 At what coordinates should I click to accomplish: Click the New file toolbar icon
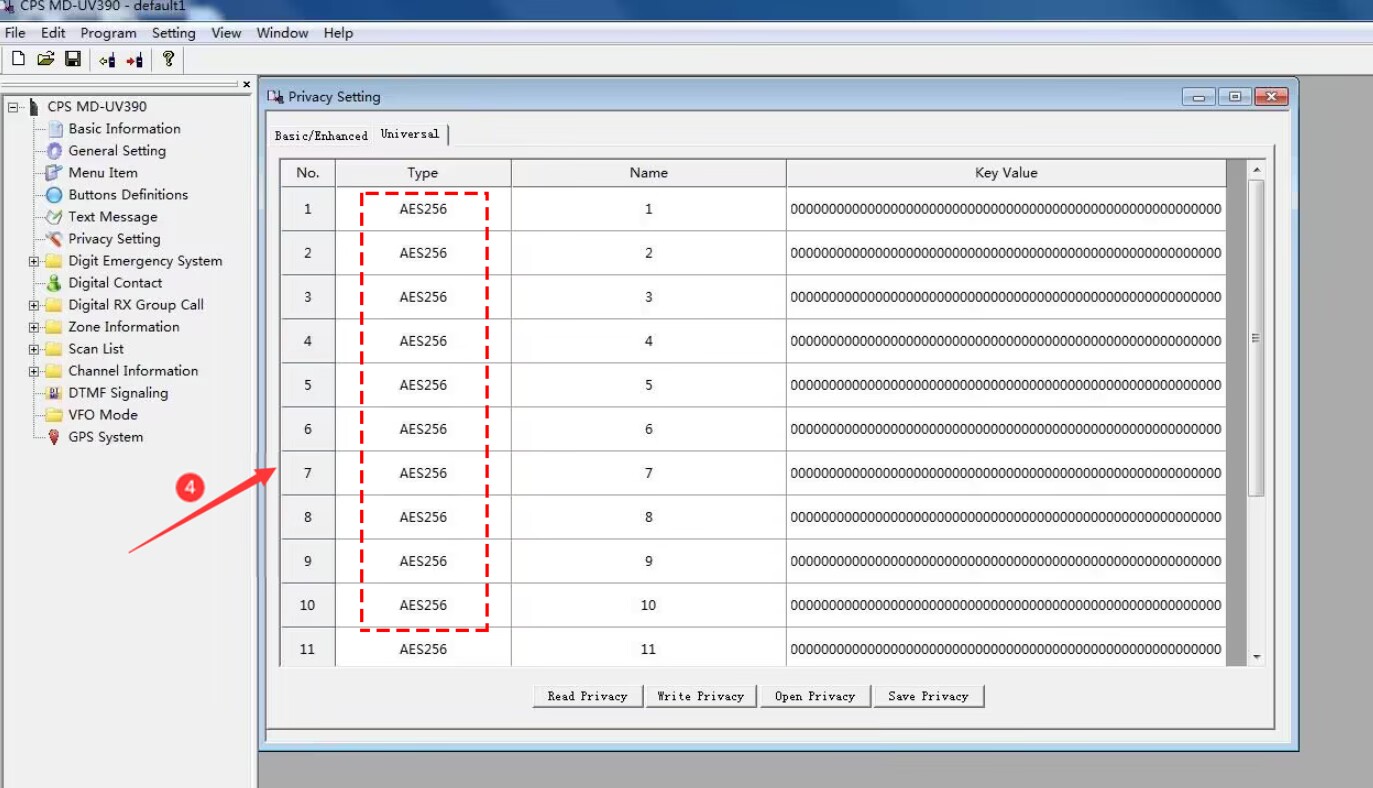[x=18, y=60]
